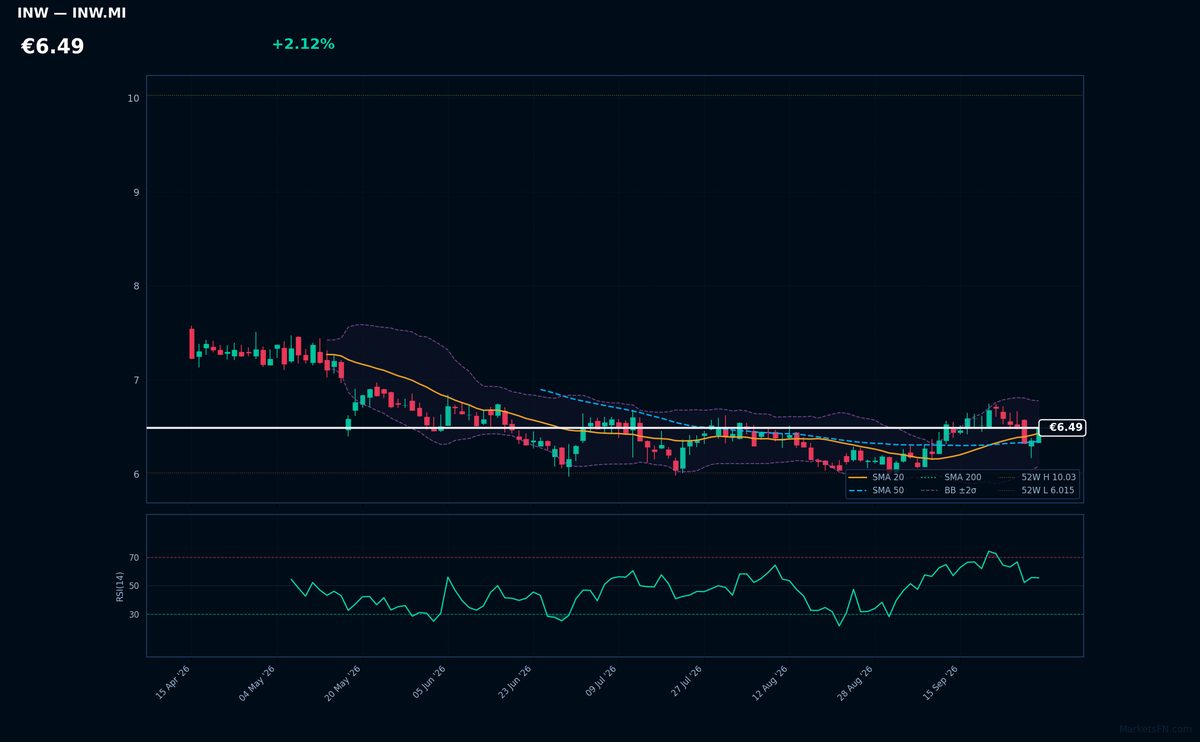Click the 50 level label on the RSI panel
The height and width of the screenshot is (742, 1200).
pos(134,586)
